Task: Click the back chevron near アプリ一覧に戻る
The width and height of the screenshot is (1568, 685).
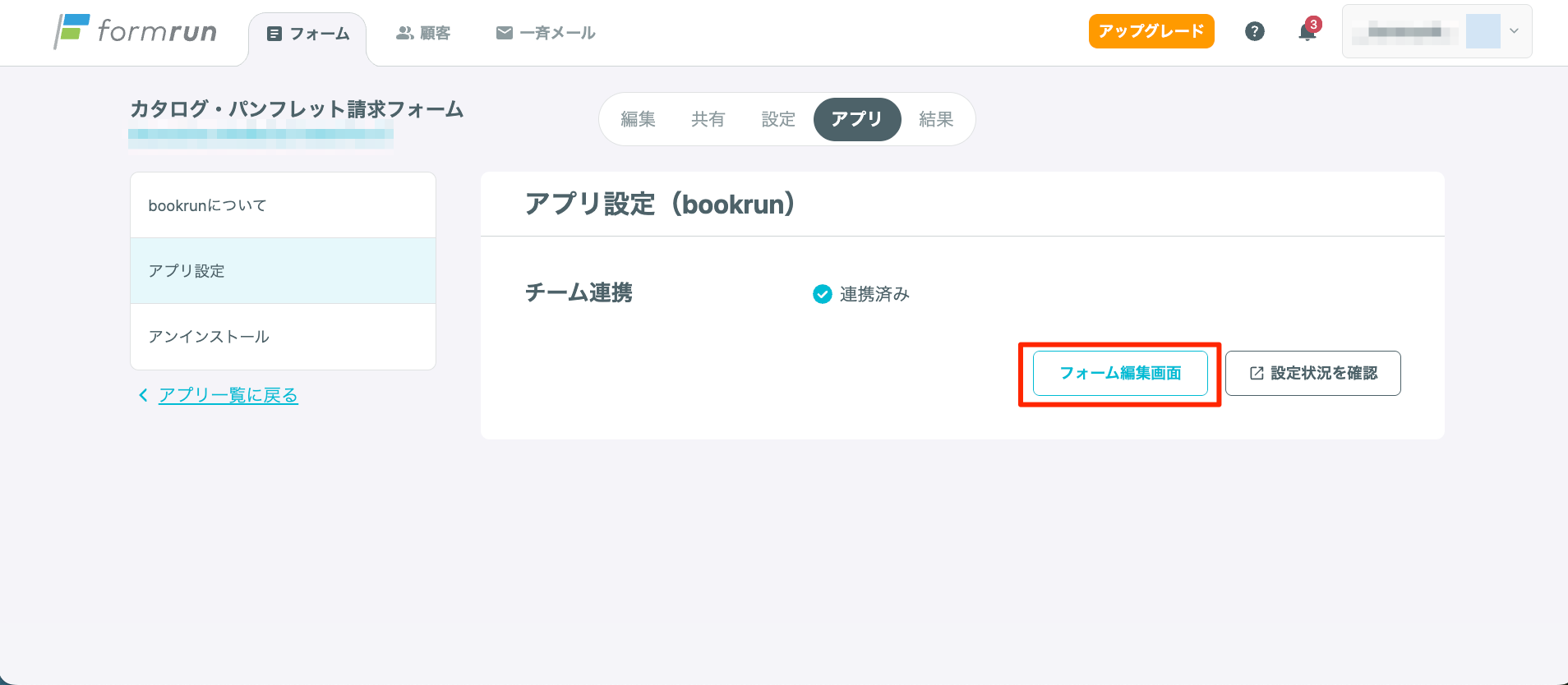Action: pos(143,395)
